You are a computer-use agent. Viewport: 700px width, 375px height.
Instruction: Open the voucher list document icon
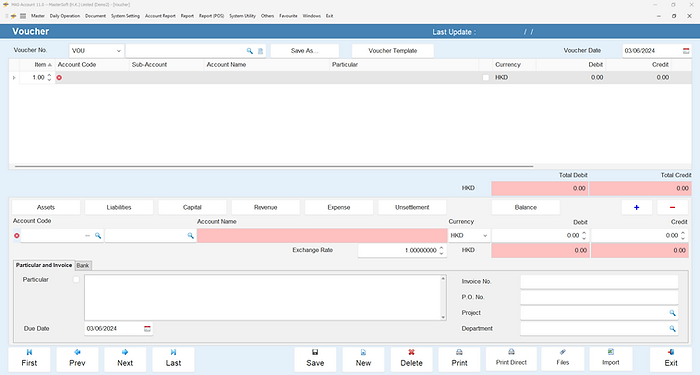coord(260,51)
